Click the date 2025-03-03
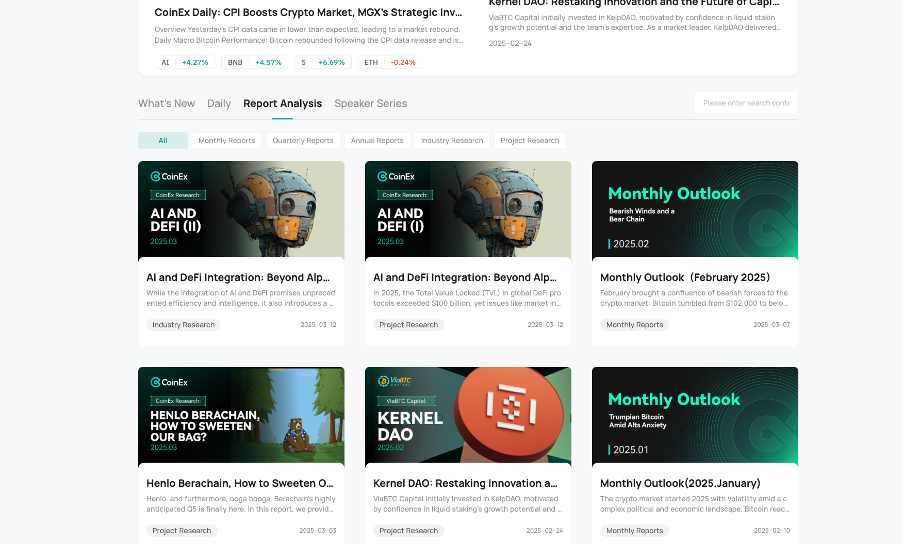Screen dimensions: 904x544 pyautogui.click(x=318, y=531)
